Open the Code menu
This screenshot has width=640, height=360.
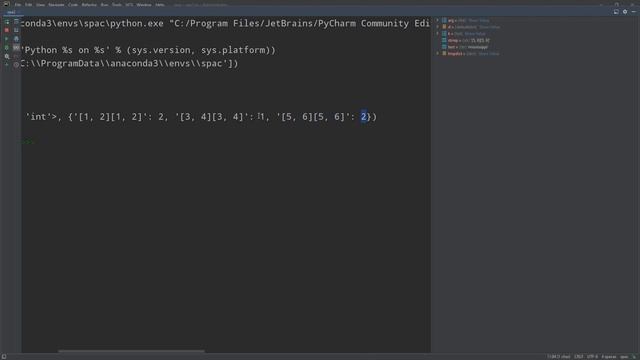coord(73,5)
